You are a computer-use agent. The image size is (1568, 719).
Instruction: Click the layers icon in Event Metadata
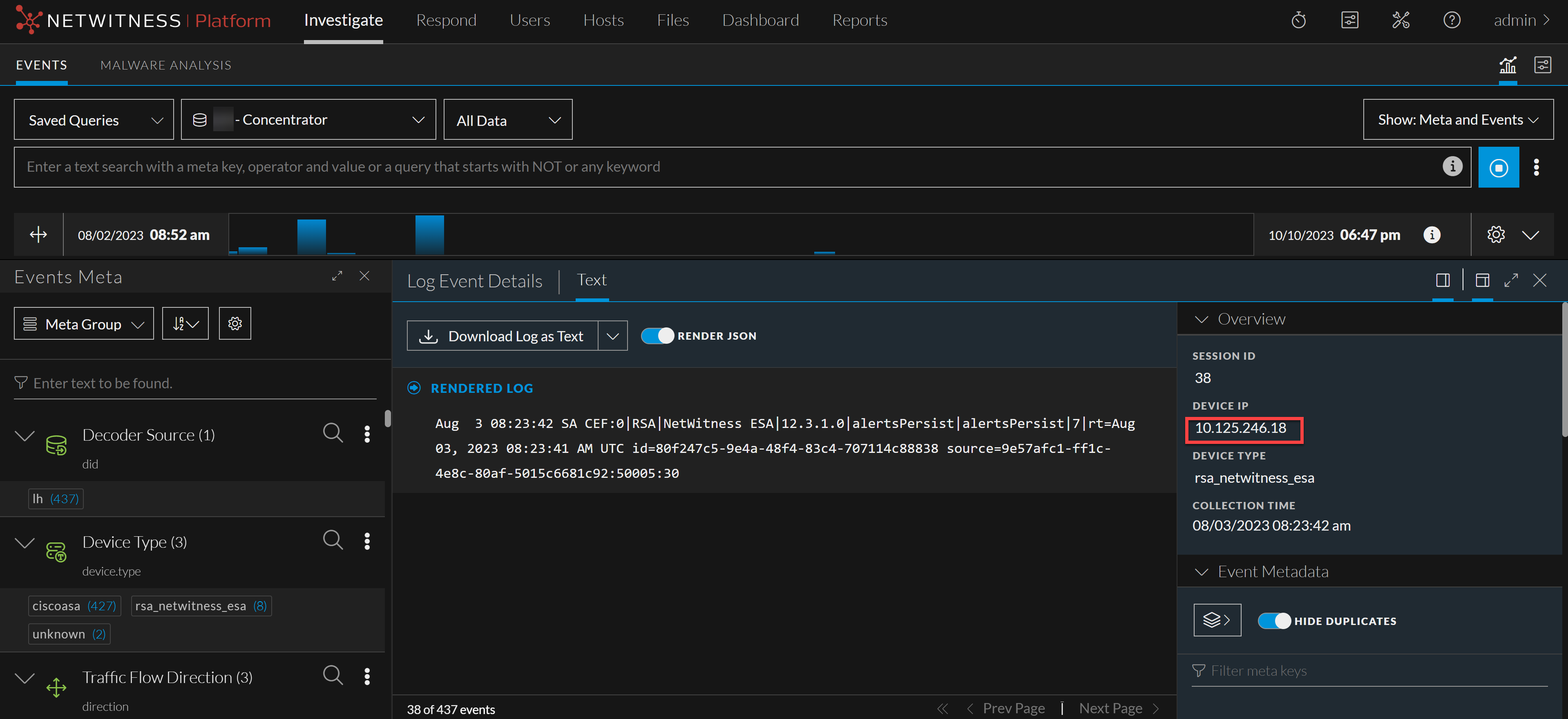1217,620
